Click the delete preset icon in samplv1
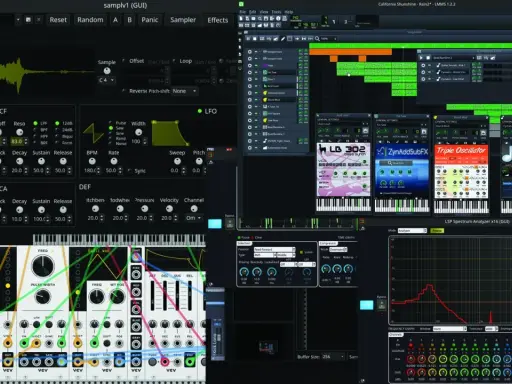 click(39, 20)
